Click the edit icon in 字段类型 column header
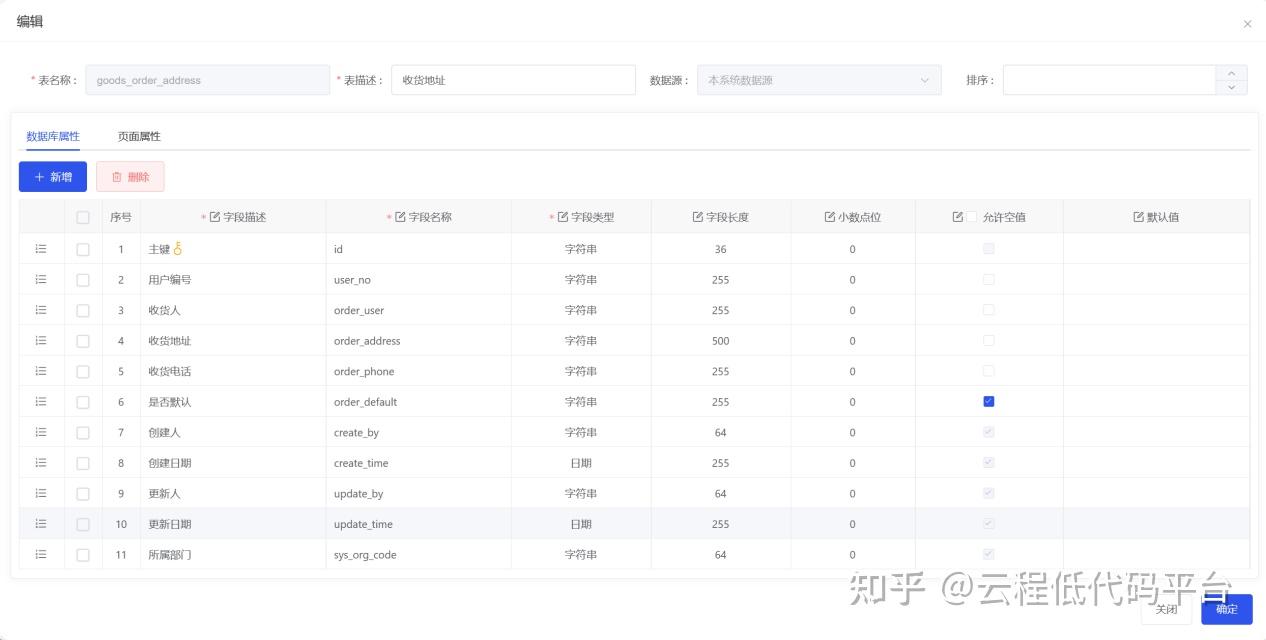Viewport: 1266px width, 640px height. [x=562, y=217]
